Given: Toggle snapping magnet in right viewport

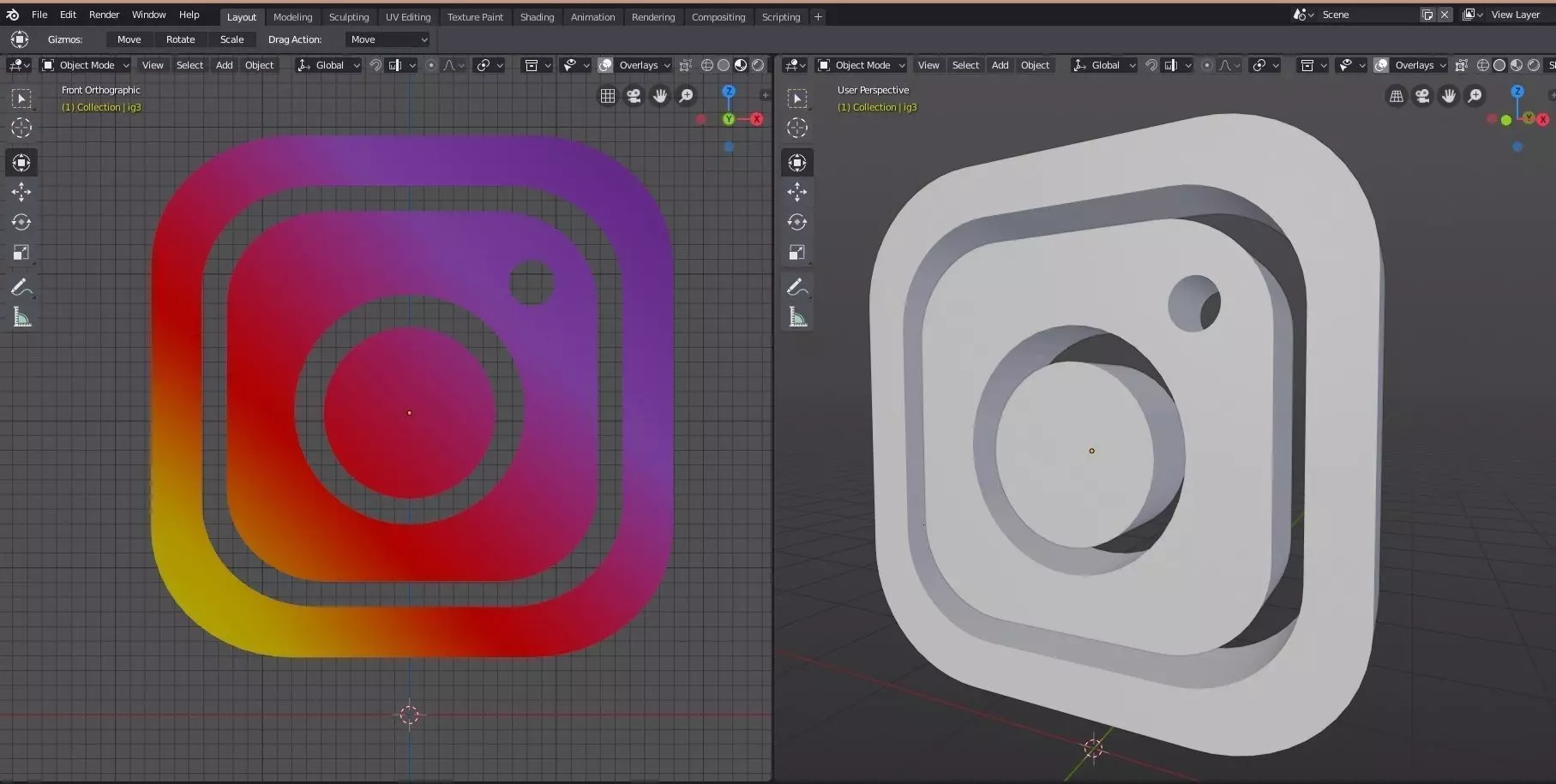Looking at the screenshot, I should point(1151,65).
